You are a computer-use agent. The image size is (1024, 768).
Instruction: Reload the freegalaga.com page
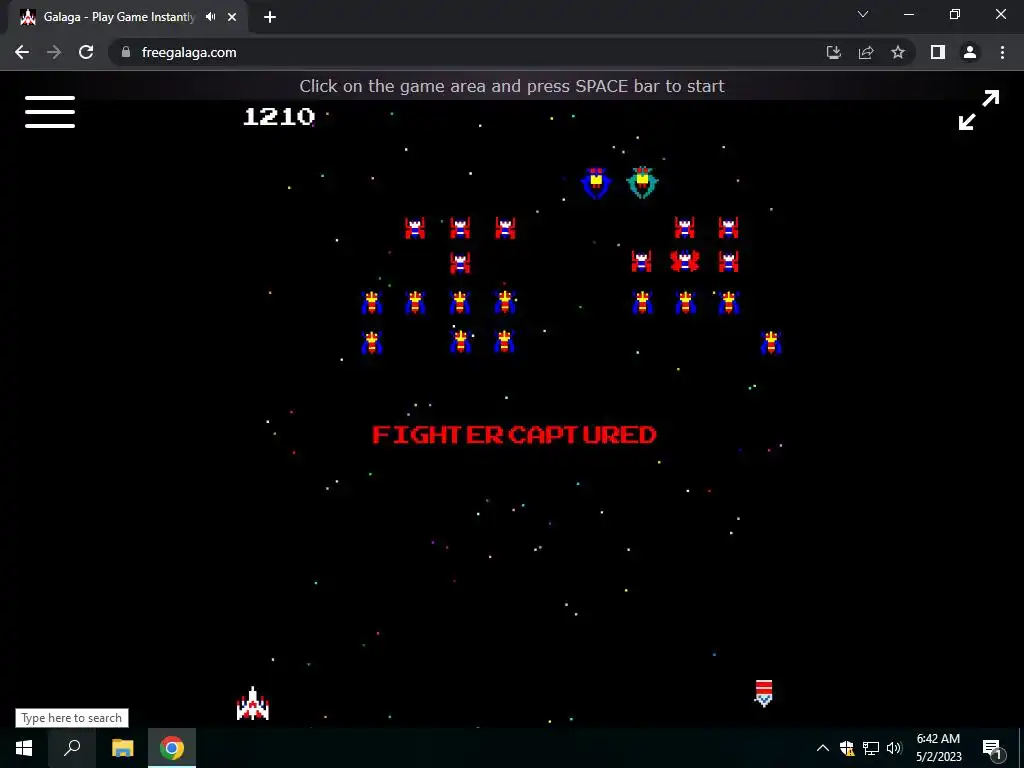(x=86, y=52)
